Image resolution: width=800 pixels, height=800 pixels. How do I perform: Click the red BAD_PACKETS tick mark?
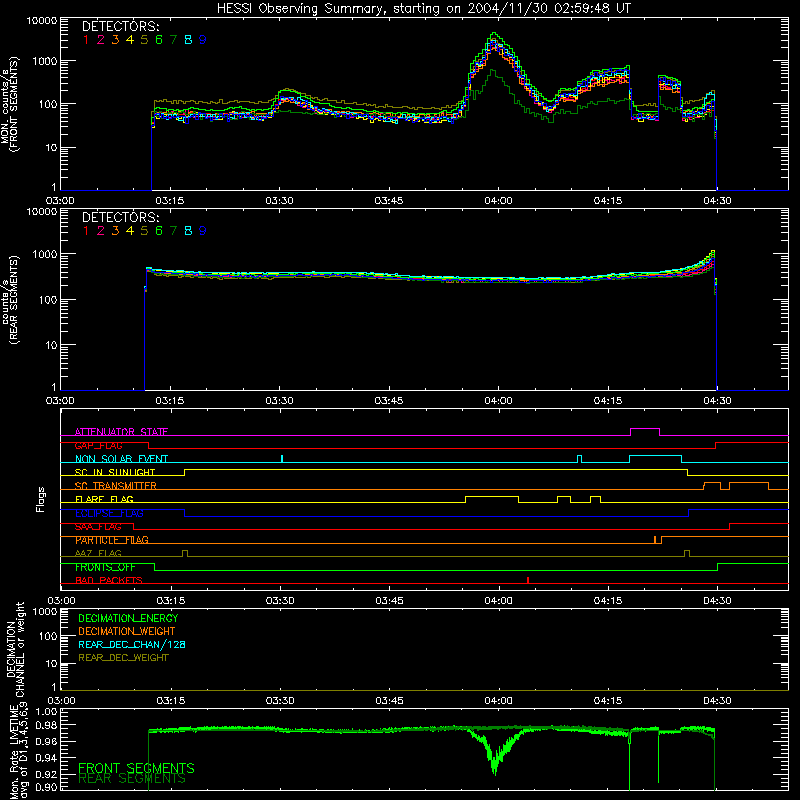(x=528, y=580)
